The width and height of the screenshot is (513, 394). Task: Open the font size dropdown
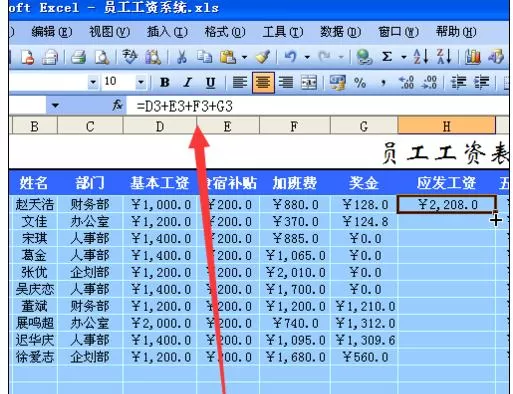coord(141,82)
